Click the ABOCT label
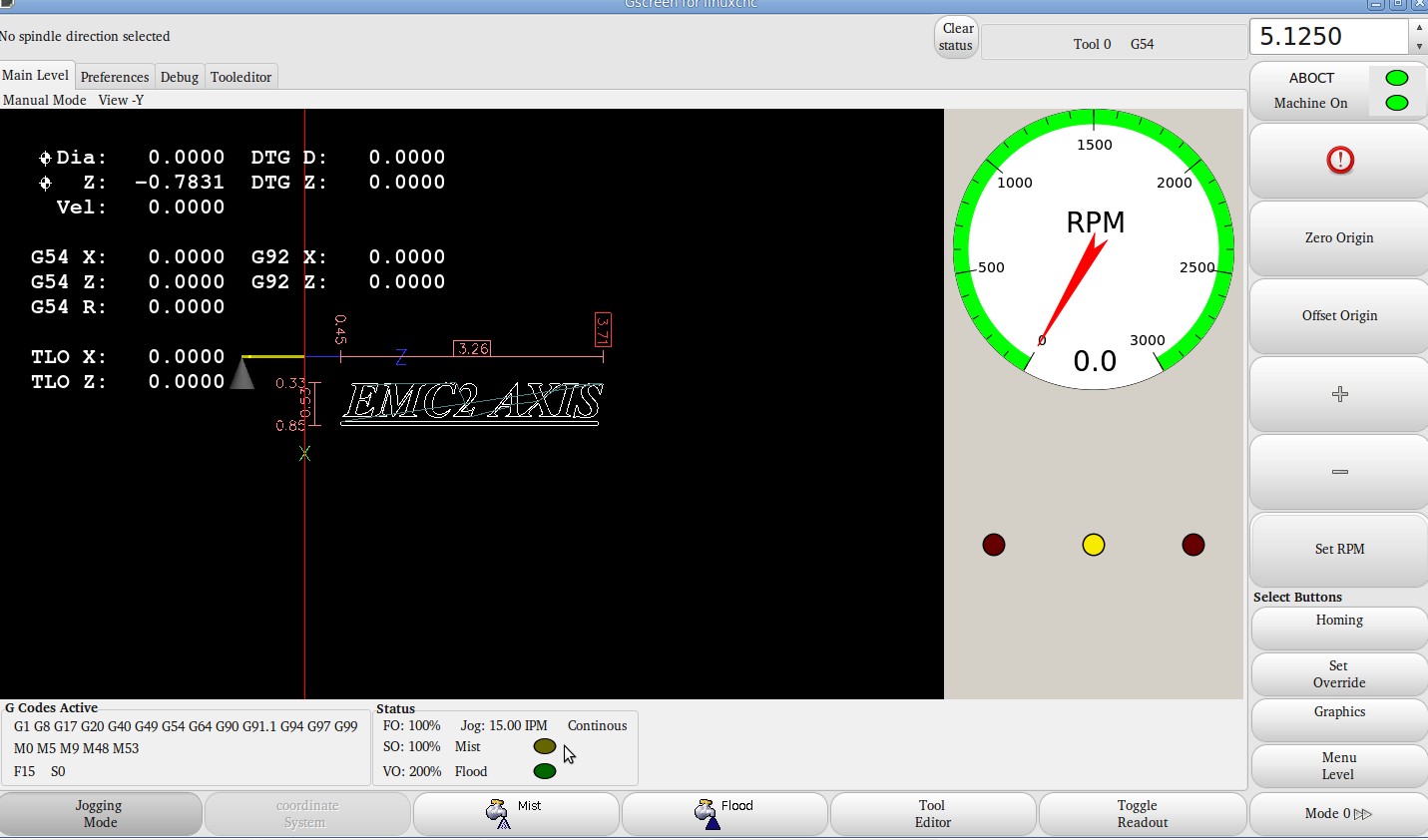 (x=1311, y=78)
